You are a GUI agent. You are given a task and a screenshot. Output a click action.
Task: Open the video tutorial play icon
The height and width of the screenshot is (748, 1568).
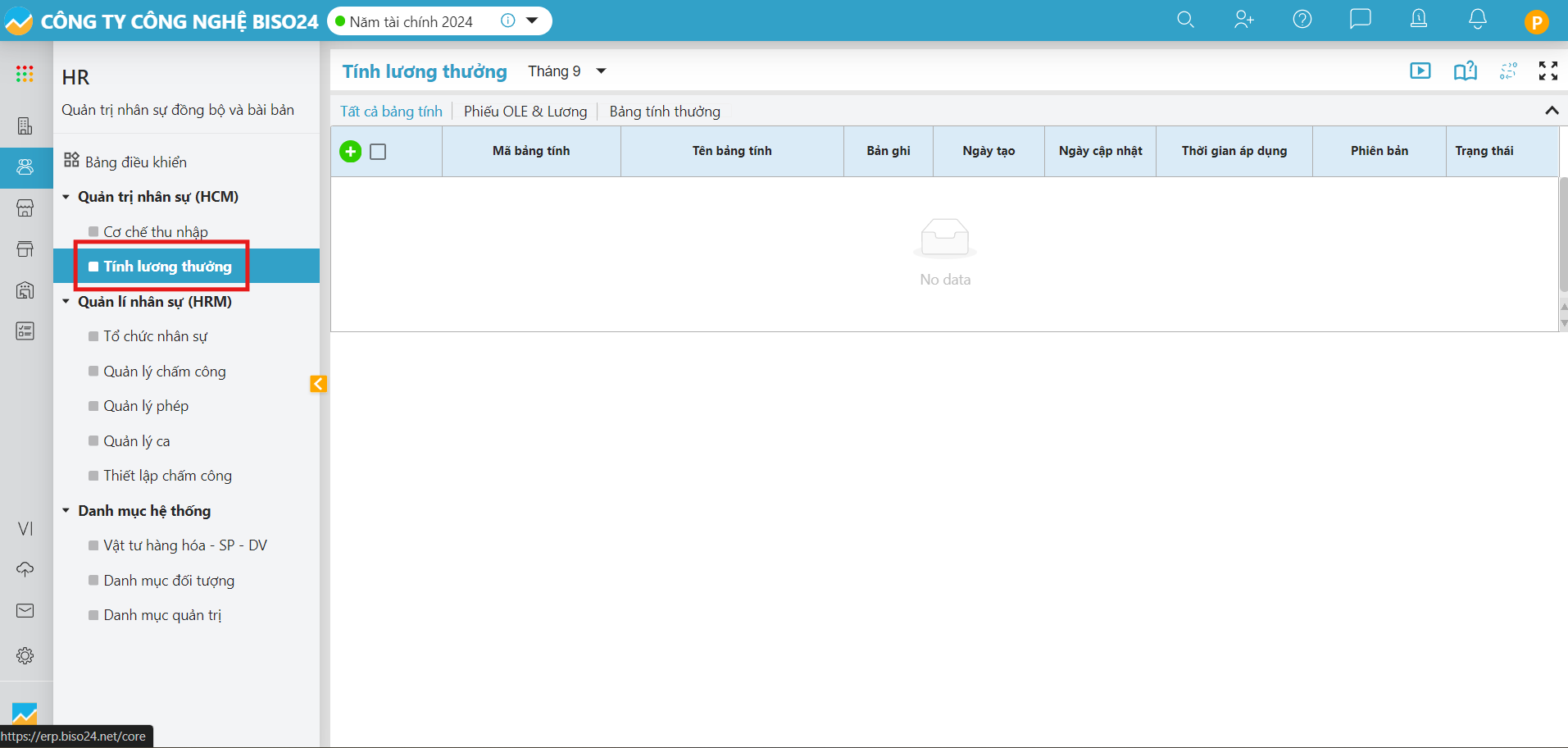click(x=1420, y=71)
